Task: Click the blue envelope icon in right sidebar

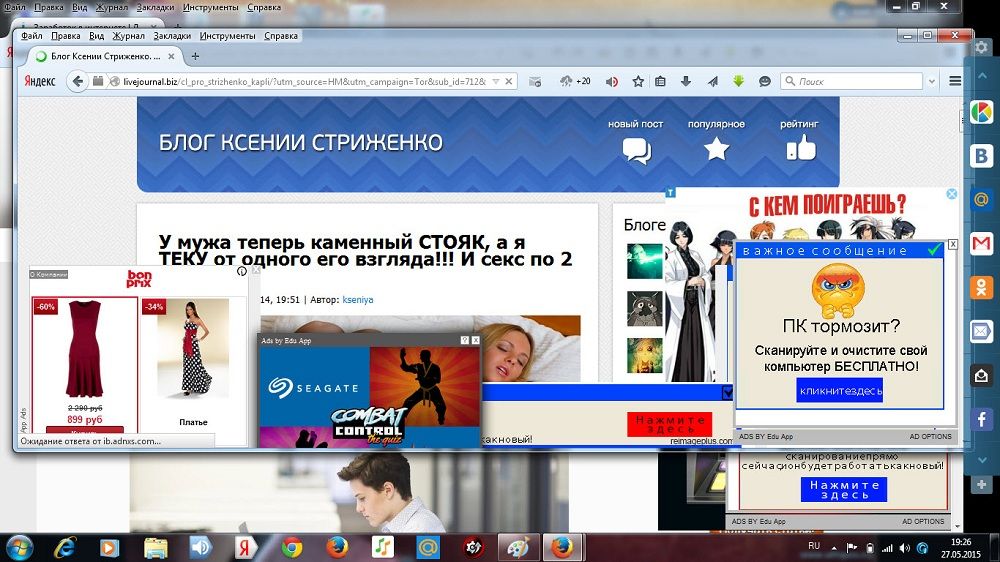Action: click(x=982, y=331)
